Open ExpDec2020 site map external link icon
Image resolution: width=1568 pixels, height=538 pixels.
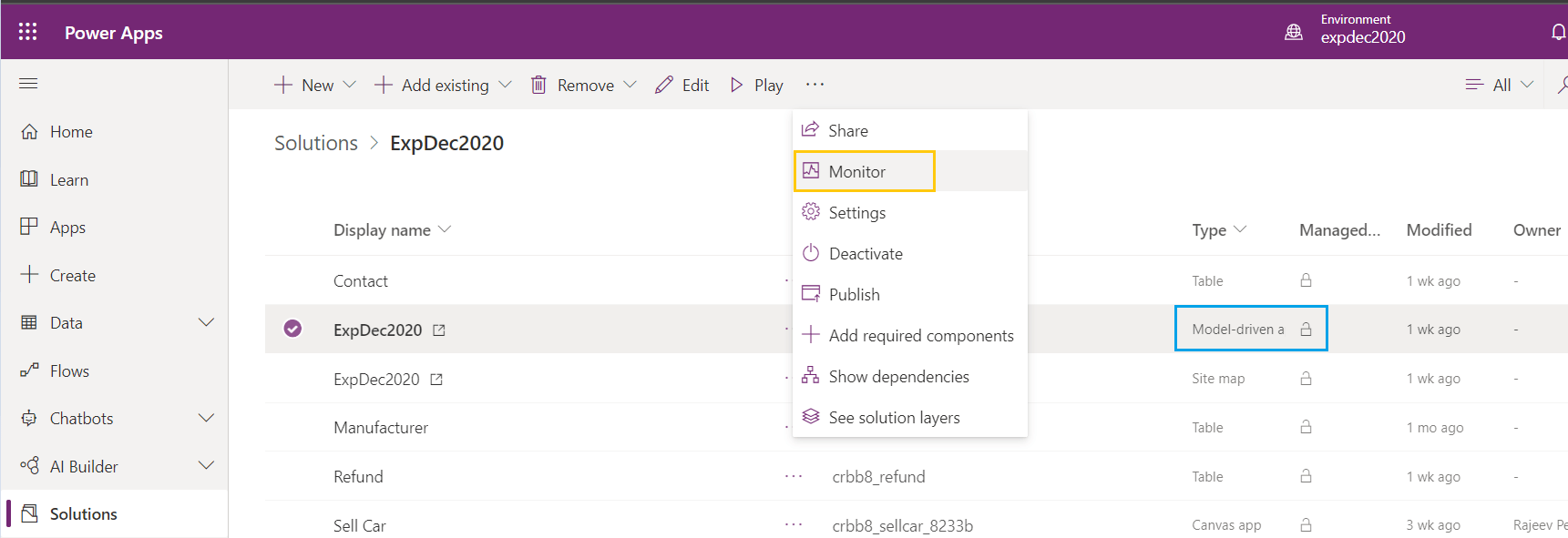pos(436,380)
